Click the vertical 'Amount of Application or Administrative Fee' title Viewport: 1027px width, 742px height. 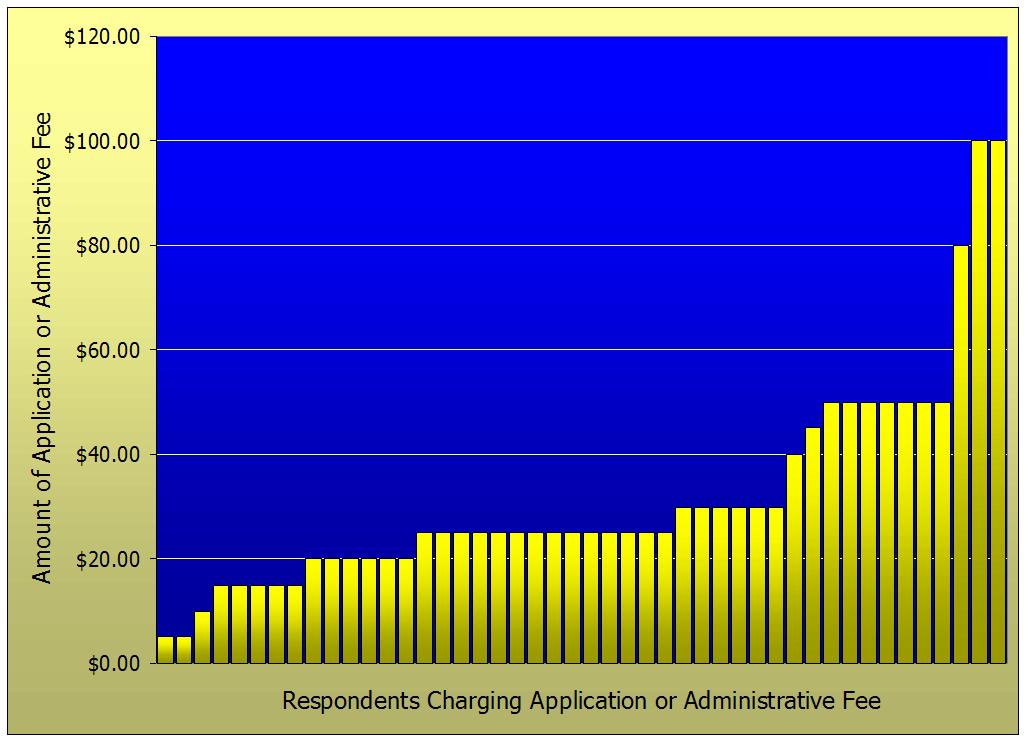[x=41, y=348]
